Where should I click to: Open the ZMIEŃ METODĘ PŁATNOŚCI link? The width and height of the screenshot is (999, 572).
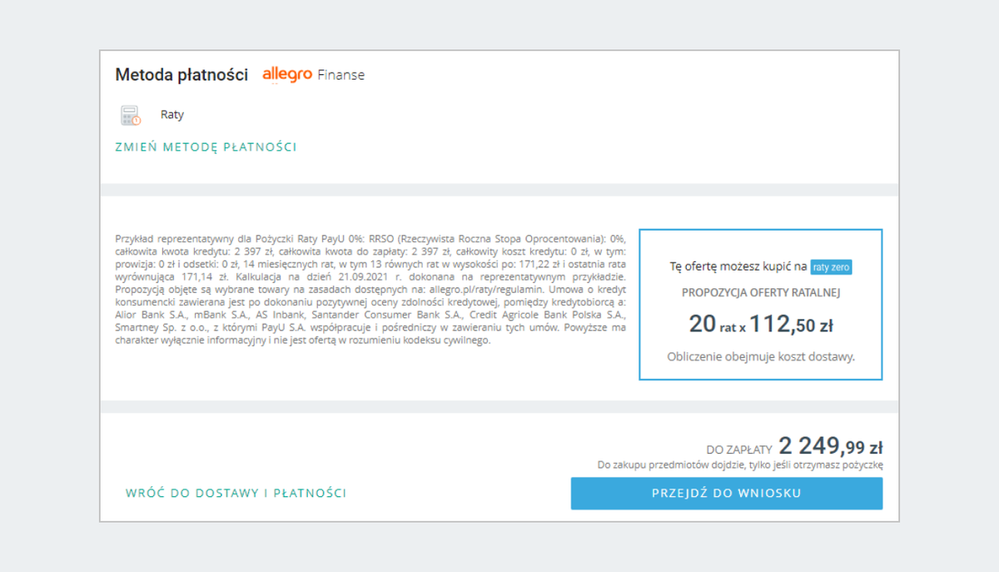[206, 147]
